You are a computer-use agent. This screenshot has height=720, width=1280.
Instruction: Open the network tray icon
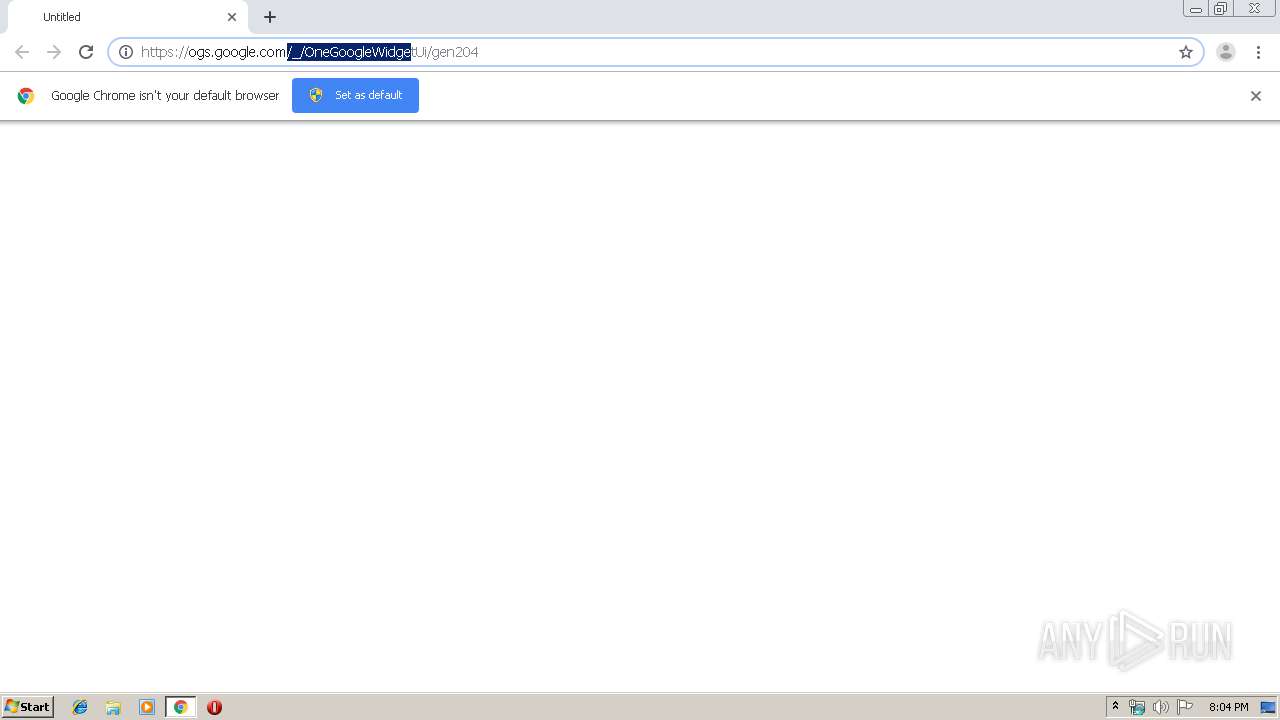click(x=1137, y=707)
